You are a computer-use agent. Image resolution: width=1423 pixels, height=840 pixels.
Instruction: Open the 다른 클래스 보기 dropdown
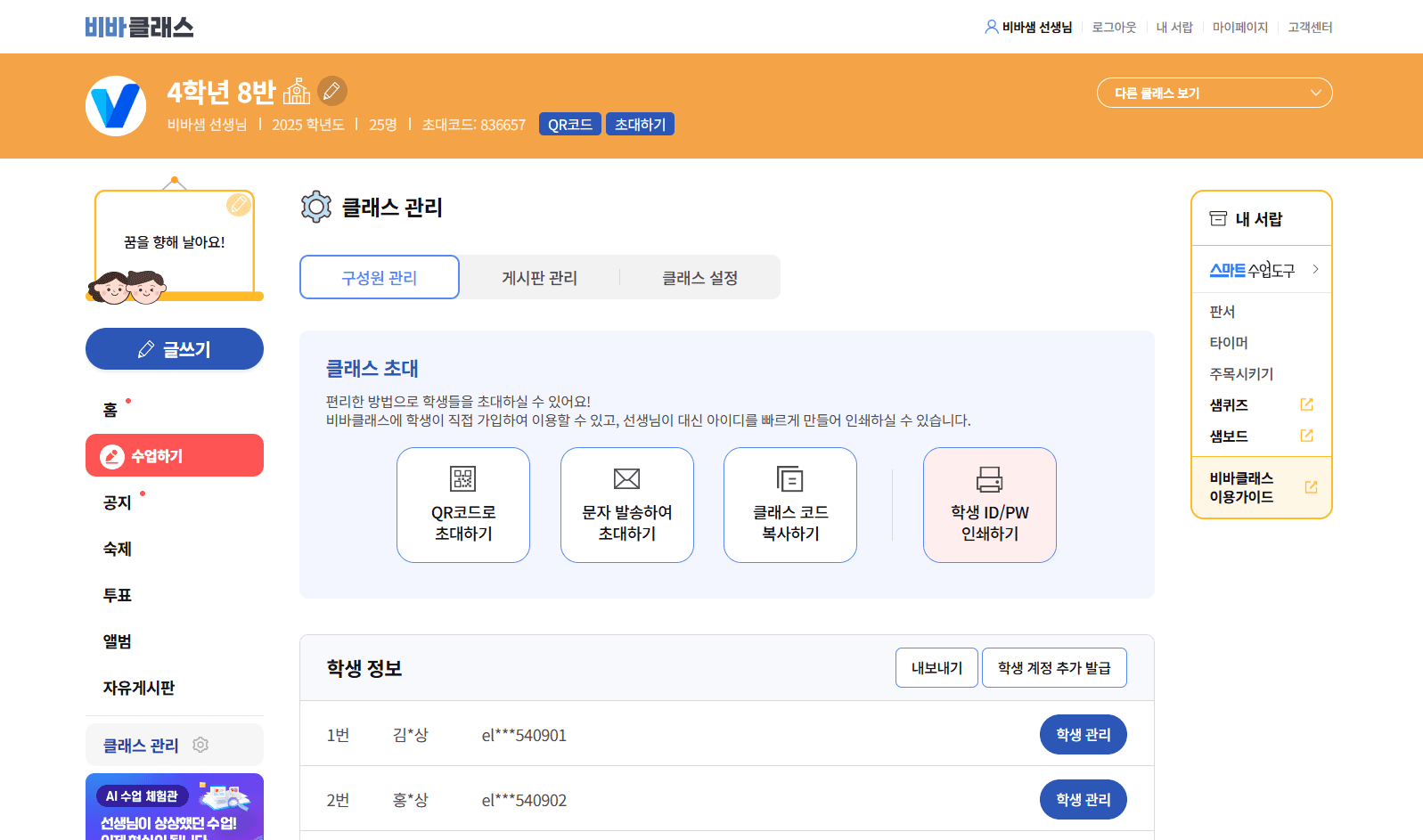click(x=1214, y=93)
